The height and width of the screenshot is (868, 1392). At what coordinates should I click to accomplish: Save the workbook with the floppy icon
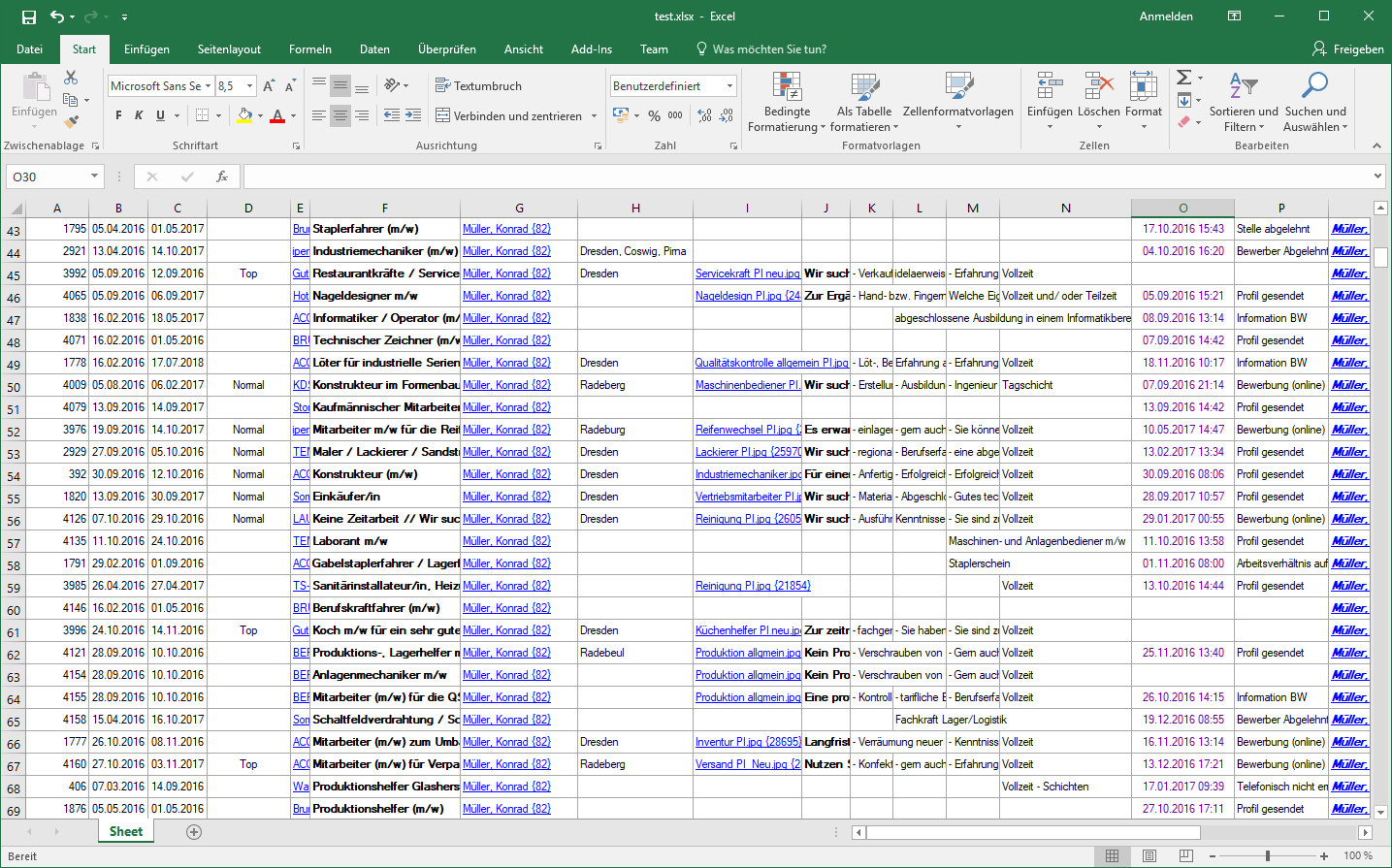coord(29,16)
